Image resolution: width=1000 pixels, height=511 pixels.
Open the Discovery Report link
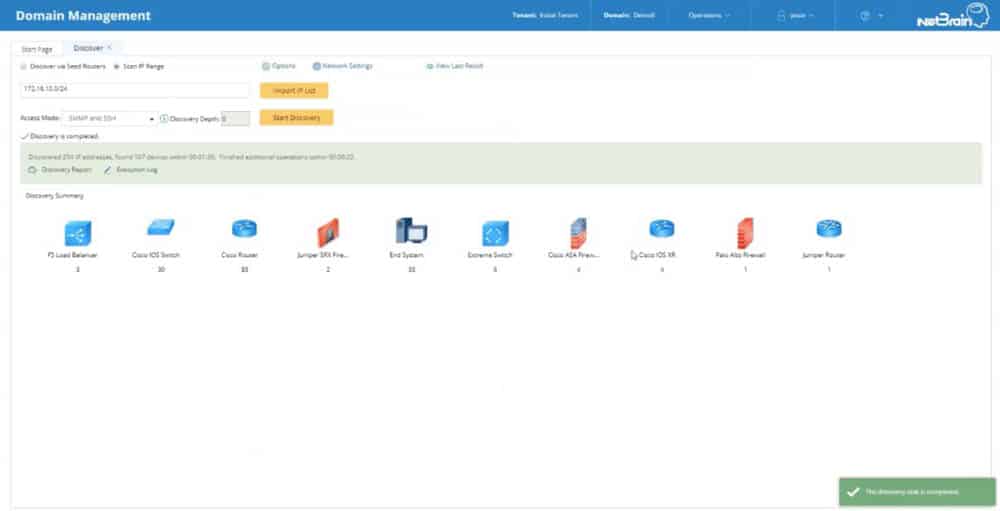point(66,170)
